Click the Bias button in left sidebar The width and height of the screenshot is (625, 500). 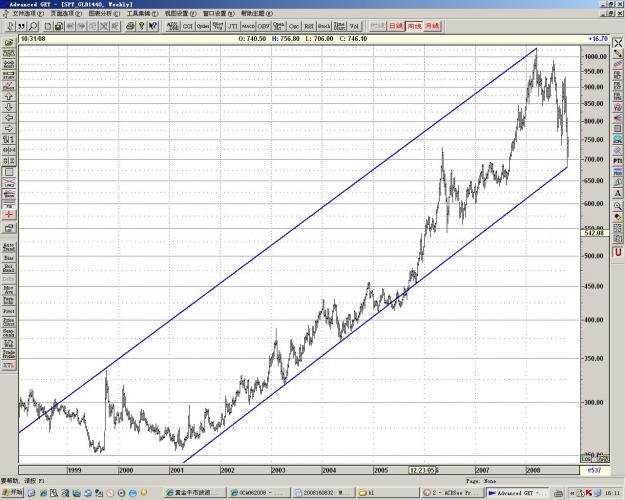coord(9,258)
